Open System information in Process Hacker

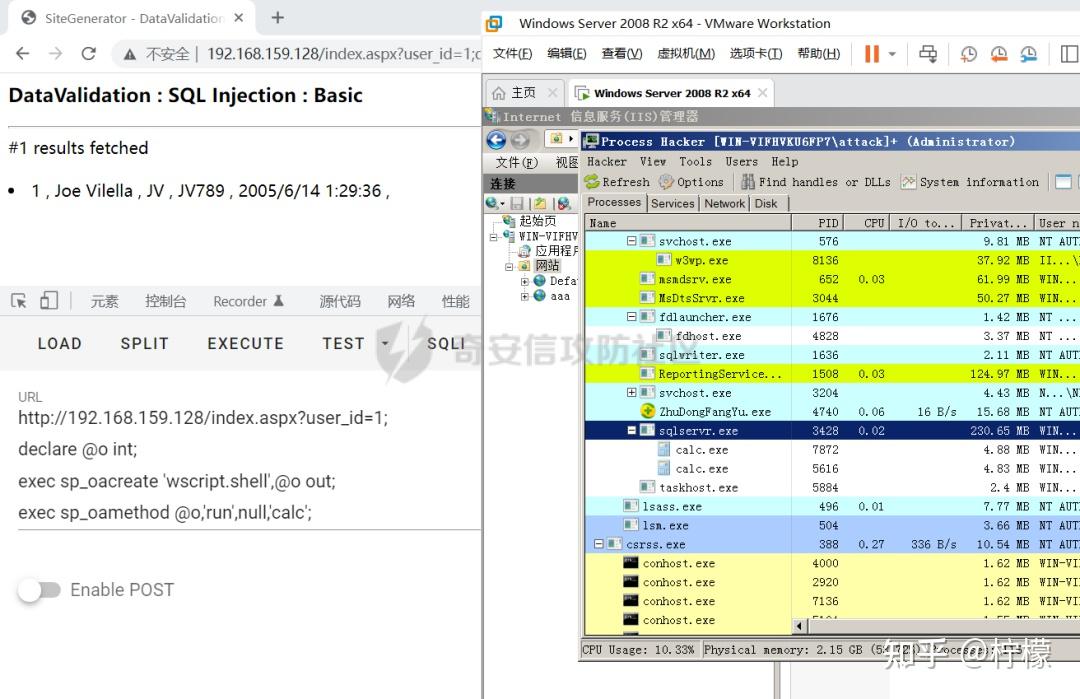coord(970,182)
